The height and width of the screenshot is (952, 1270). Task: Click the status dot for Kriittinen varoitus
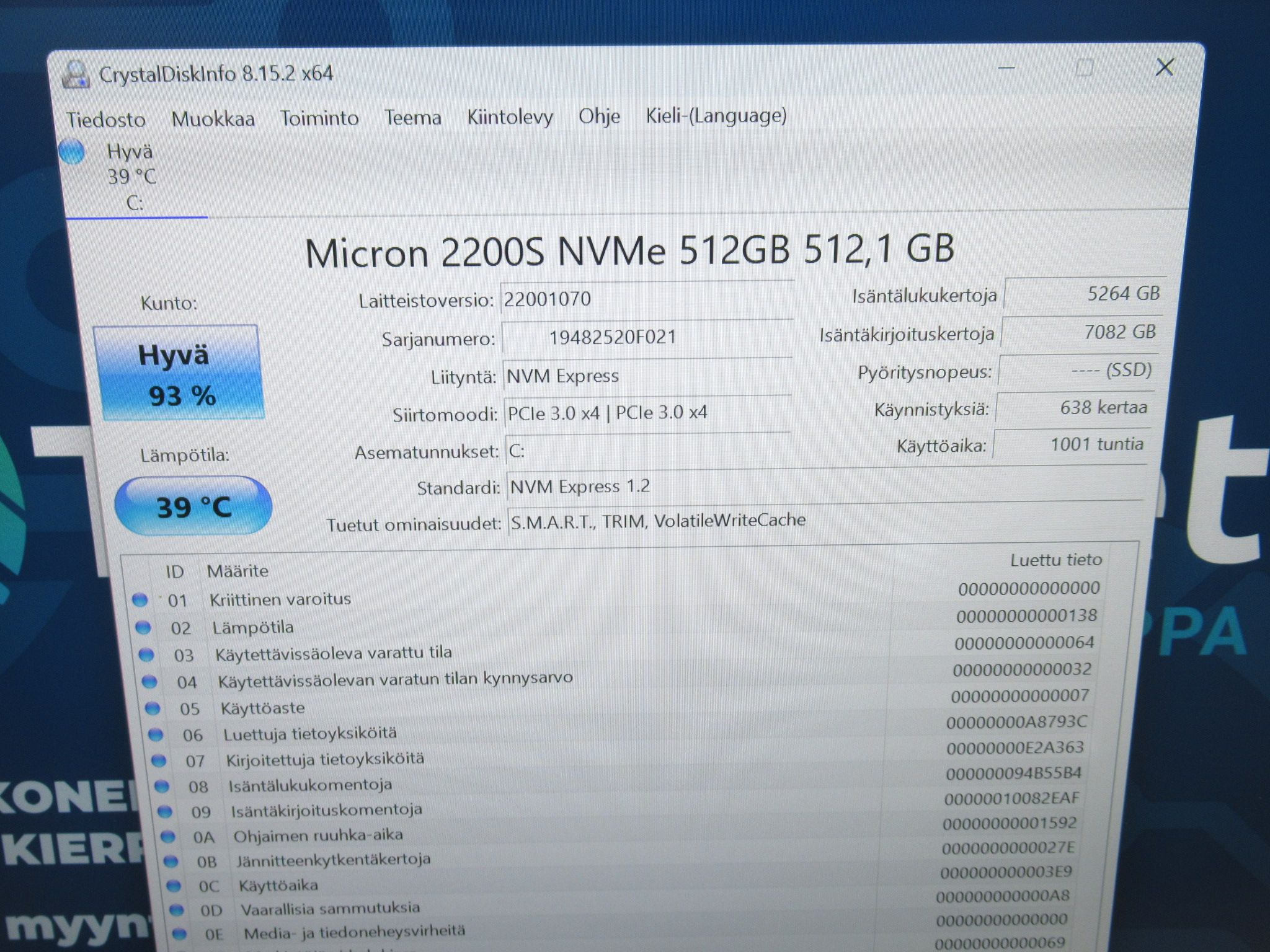coord(140,599)
